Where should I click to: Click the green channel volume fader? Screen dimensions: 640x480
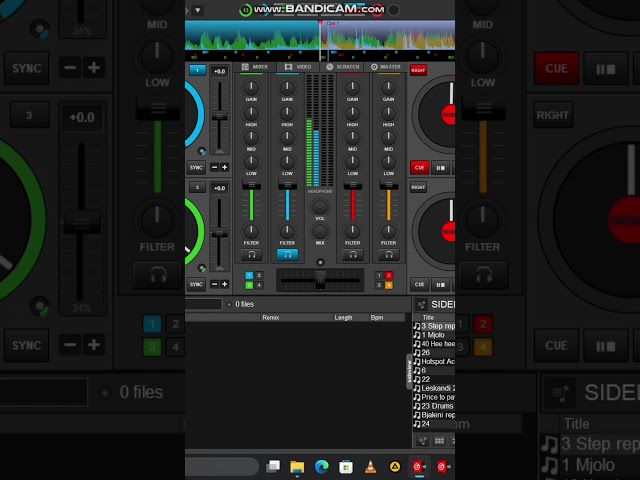point(251,186)
